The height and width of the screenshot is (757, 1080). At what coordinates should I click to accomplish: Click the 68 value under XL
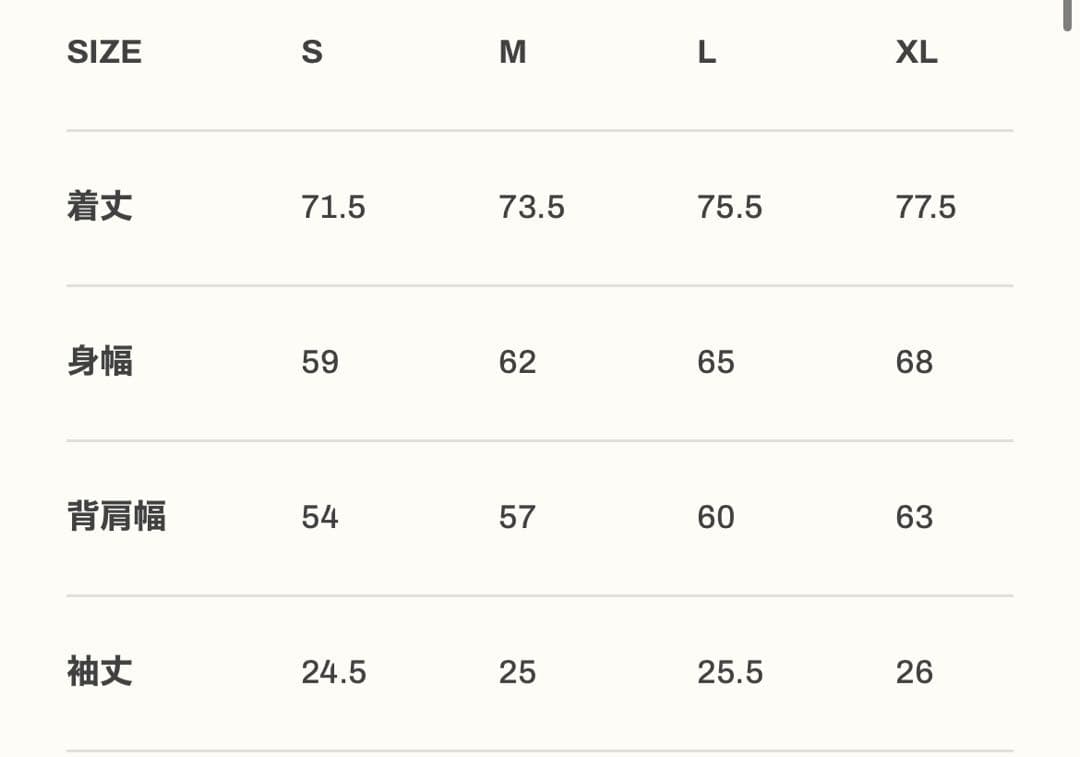click(914, 362)
